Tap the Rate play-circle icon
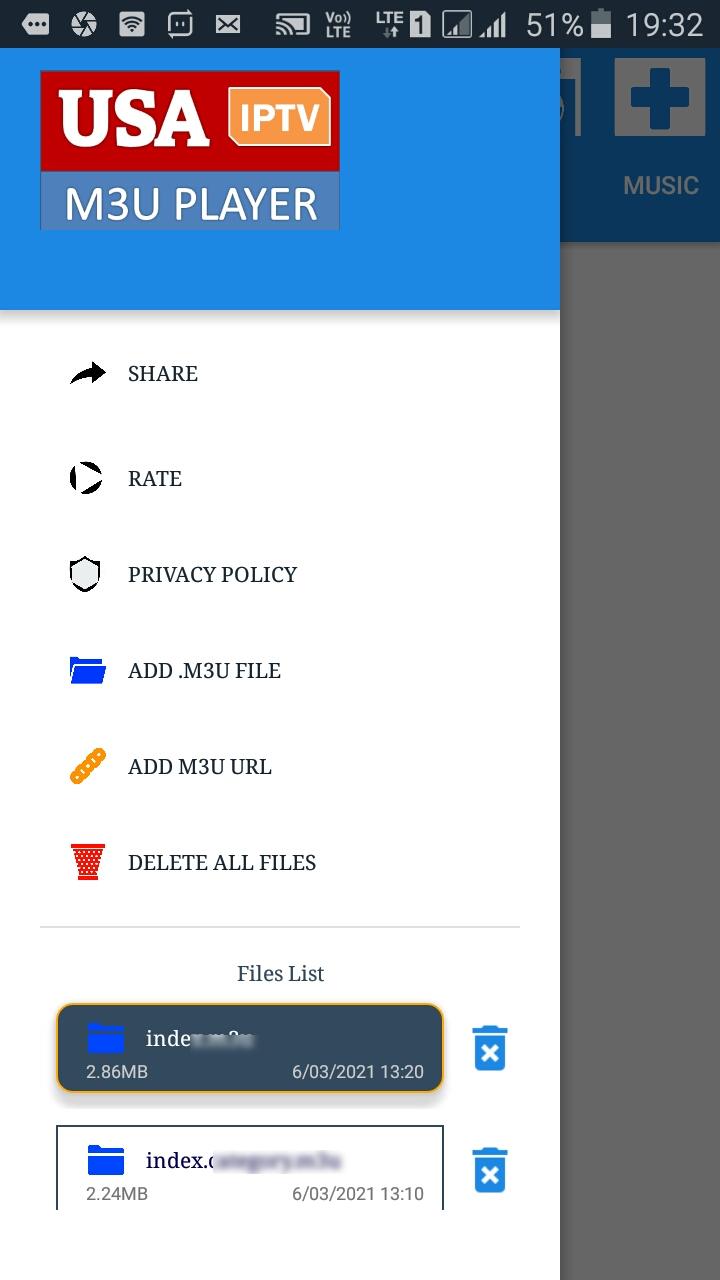Image resolution: width=720 pixels, height=1280 pixels. point(86,478)
